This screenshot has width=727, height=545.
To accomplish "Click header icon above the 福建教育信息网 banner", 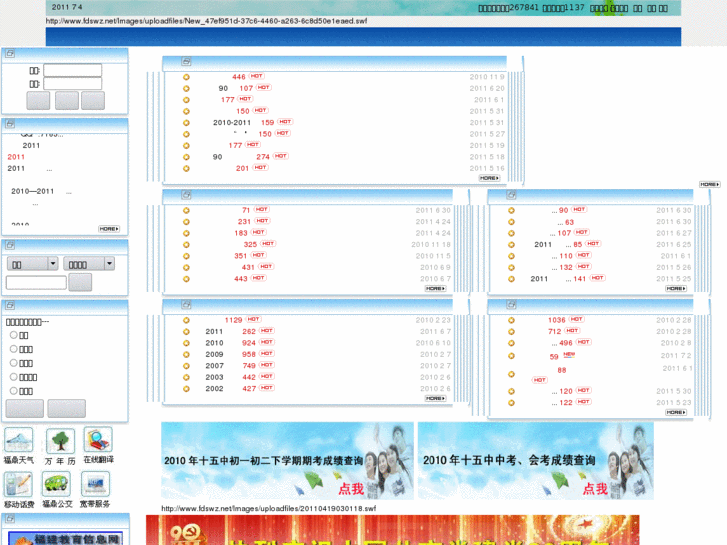I will (x=10, y=519).
